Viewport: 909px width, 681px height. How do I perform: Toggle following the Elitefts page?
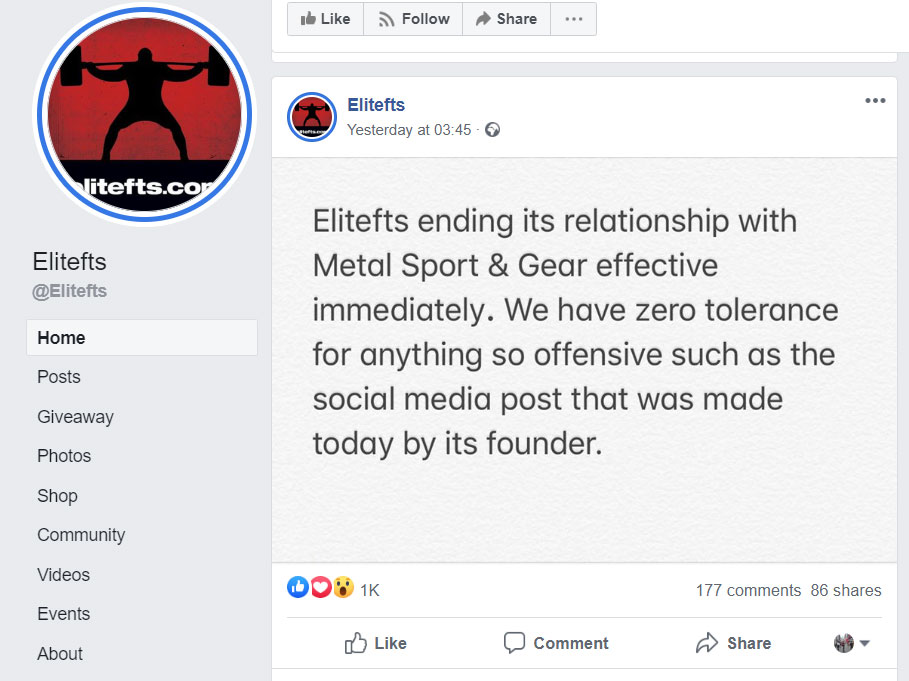tap(412, 18)
